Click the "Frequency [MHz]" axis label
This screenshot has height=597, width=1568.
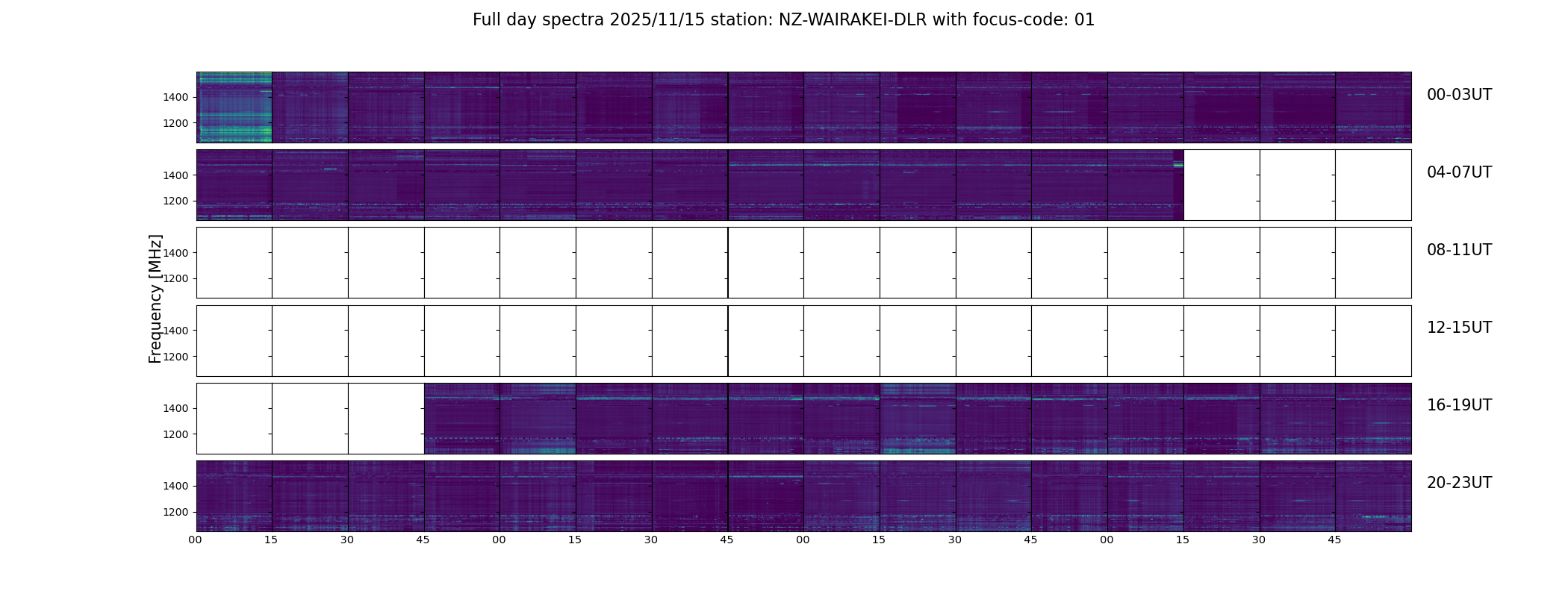point(155,298)
